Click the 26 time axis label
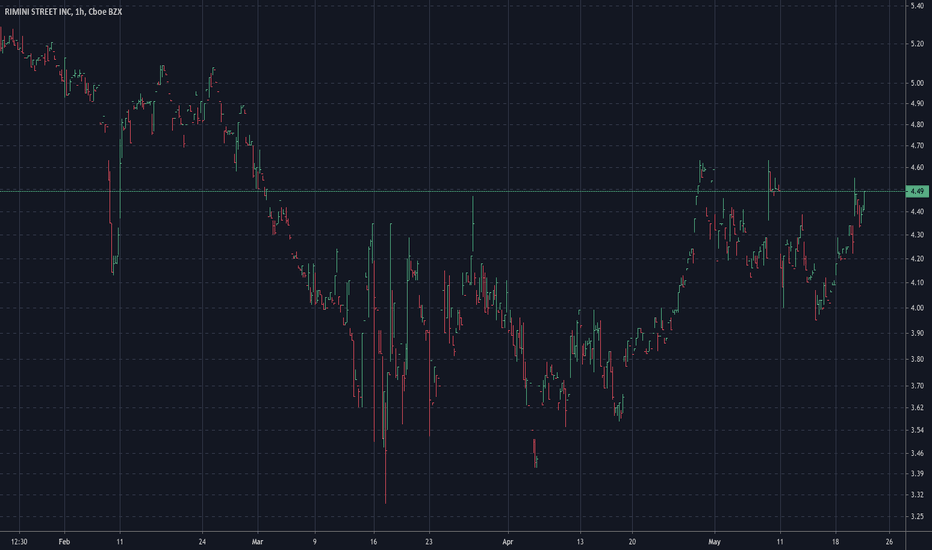Image resolution: width=932 pixels, height=550 pixels. tap(889, 542)
